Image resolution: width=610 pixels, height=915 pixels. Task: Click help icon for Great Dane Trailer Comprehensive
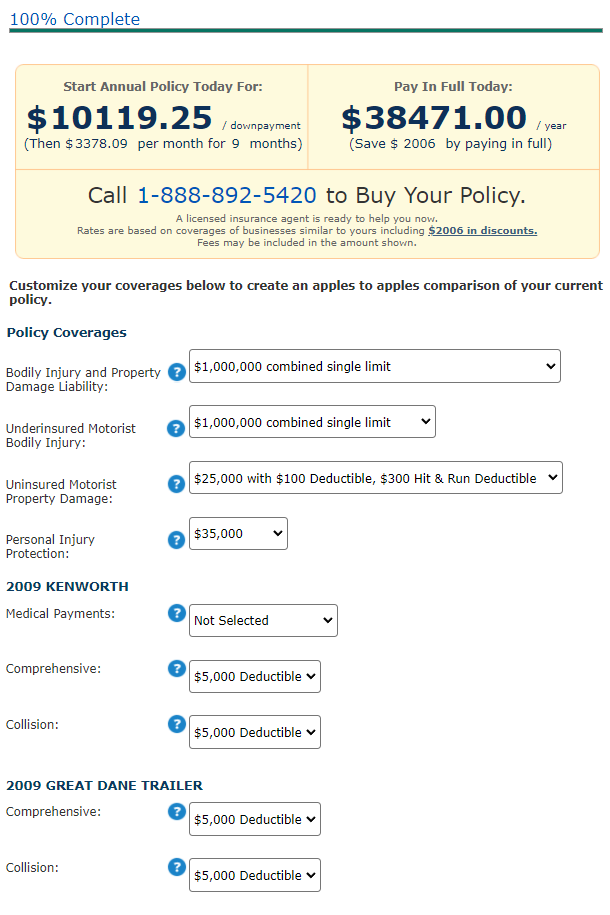pyautogui.click(x=176, y=811)
